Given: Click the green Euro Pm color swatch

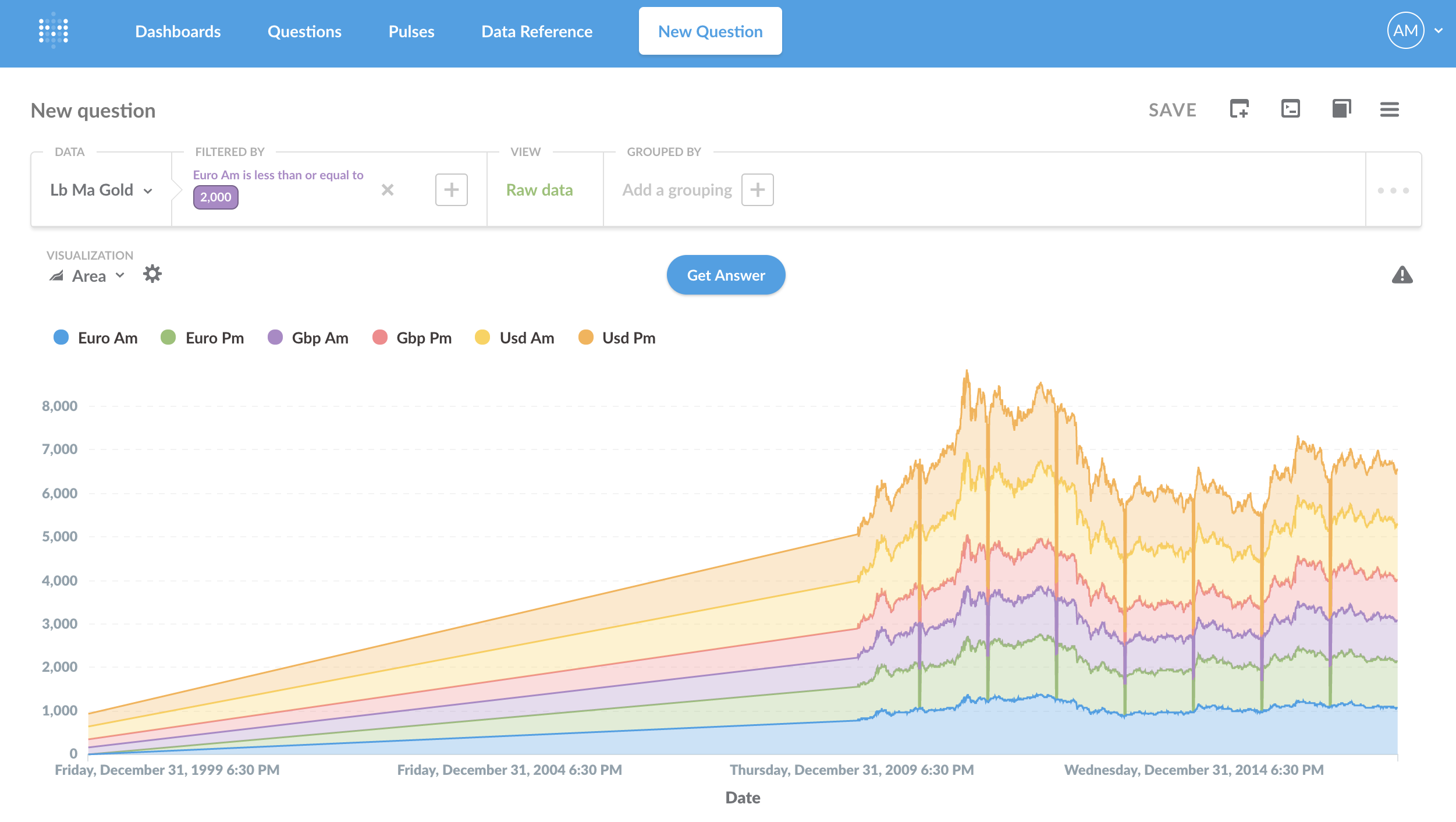Looking at the screenshot, I should 168,338.
